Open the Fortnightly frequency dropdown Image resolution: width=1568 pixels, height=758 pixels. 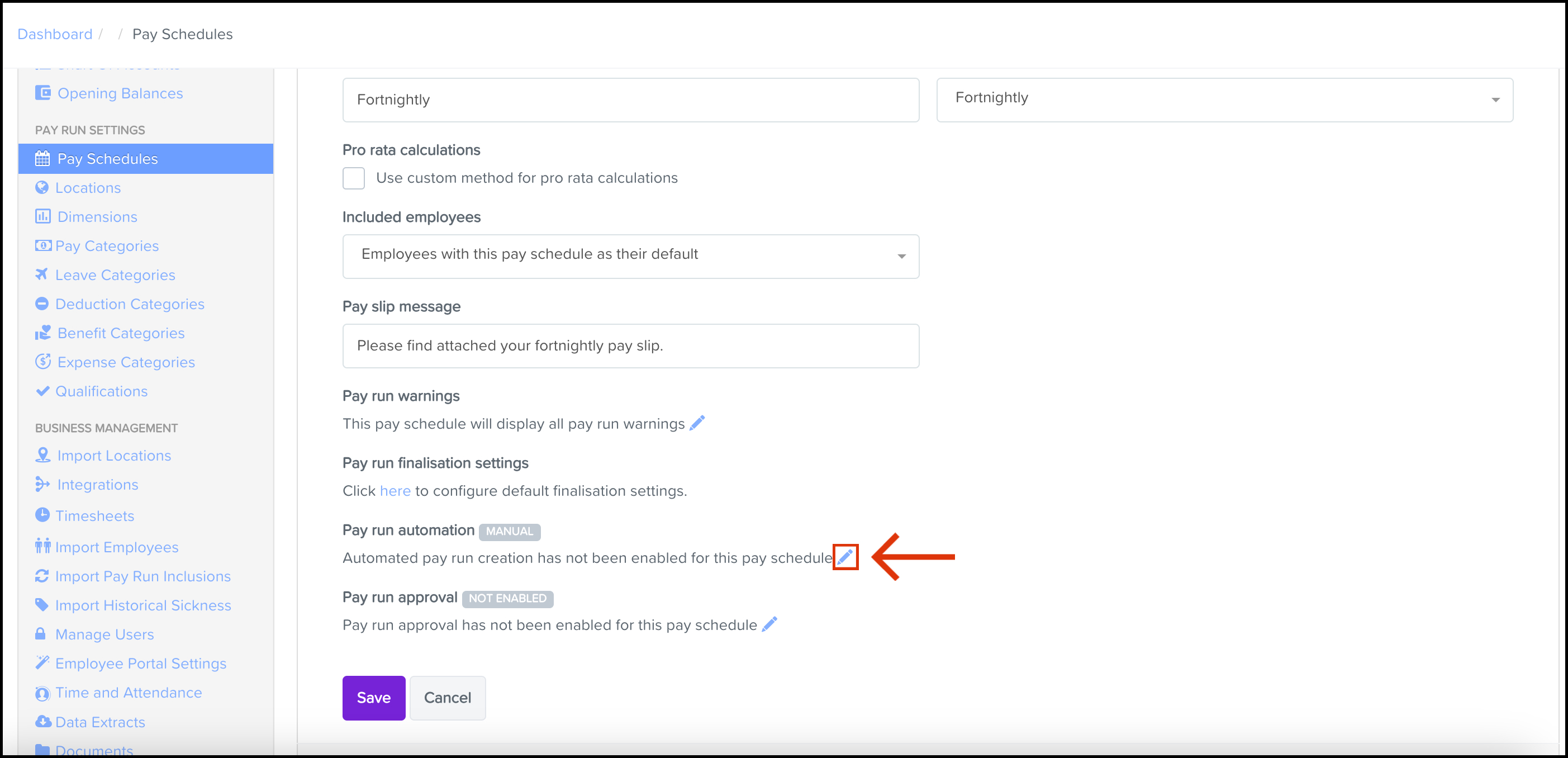pyautogui.click(x=1224, y=100)
